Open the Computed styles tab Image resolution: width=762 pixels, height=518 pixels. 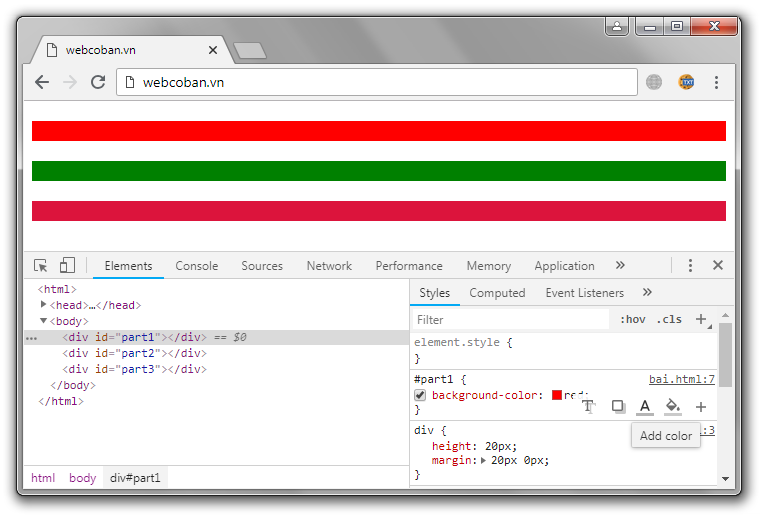tap(497, 293)
